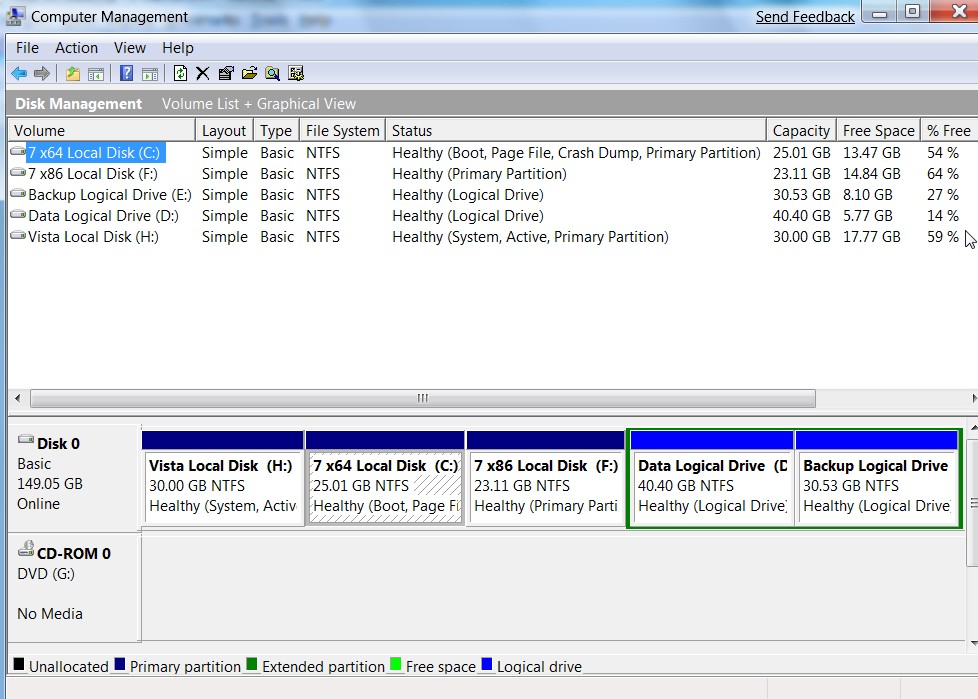Image resolution: width=978 pixels, height=699 pixels.
Task: Sort by the Layout column header
Action: click(x=225, y=130)
